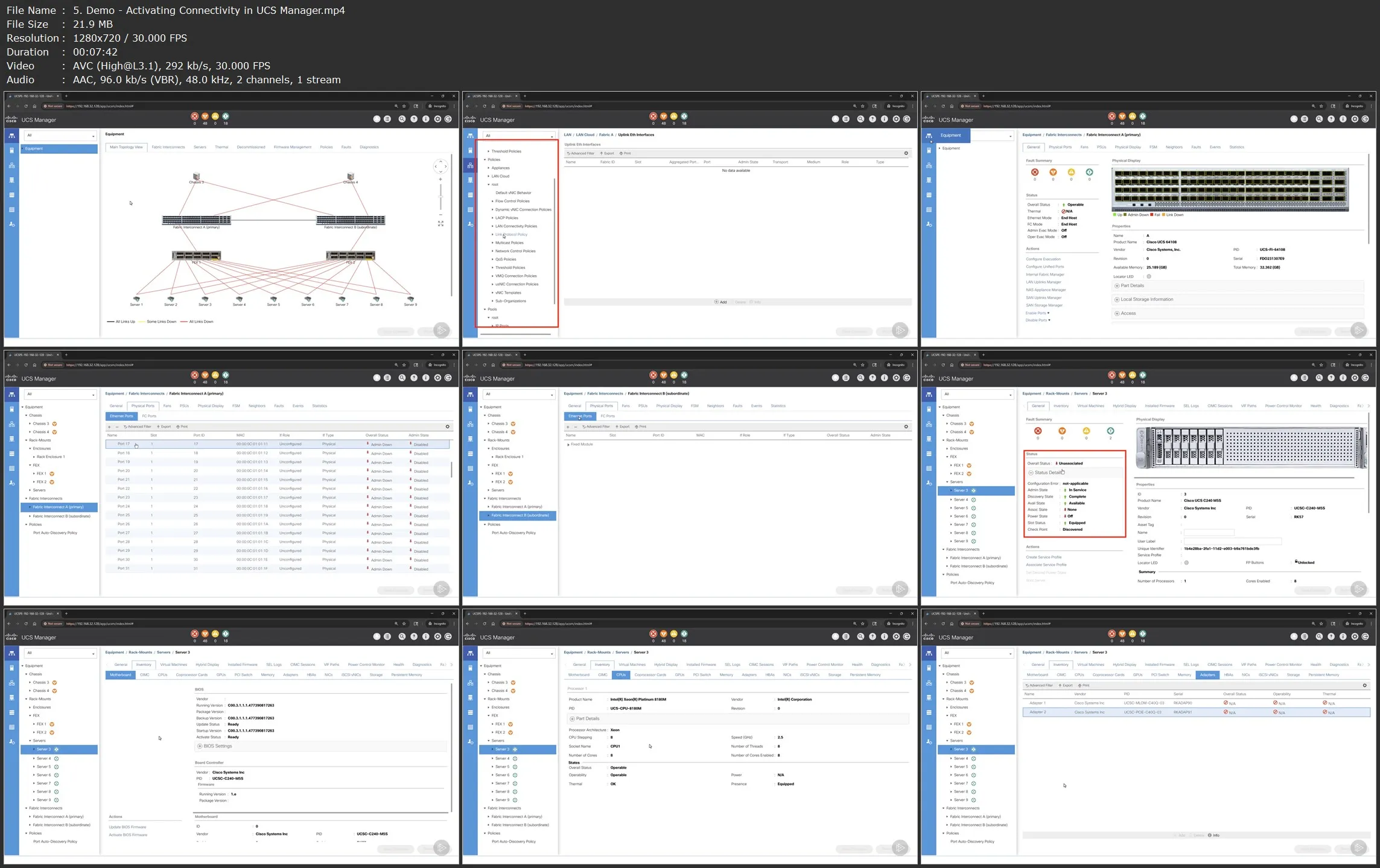Toggle Locator LED in Server 3 General frame
This screenshot has height=868, width=1380.
pyautogui.click(x=1186, y=563)
